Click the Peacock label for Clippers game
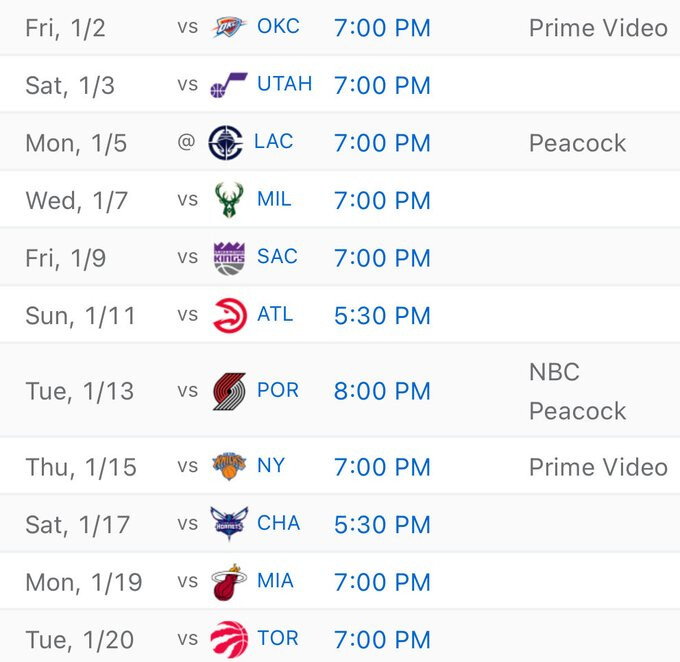The width and height of the screenshot is (680, 662). (577, 143)
